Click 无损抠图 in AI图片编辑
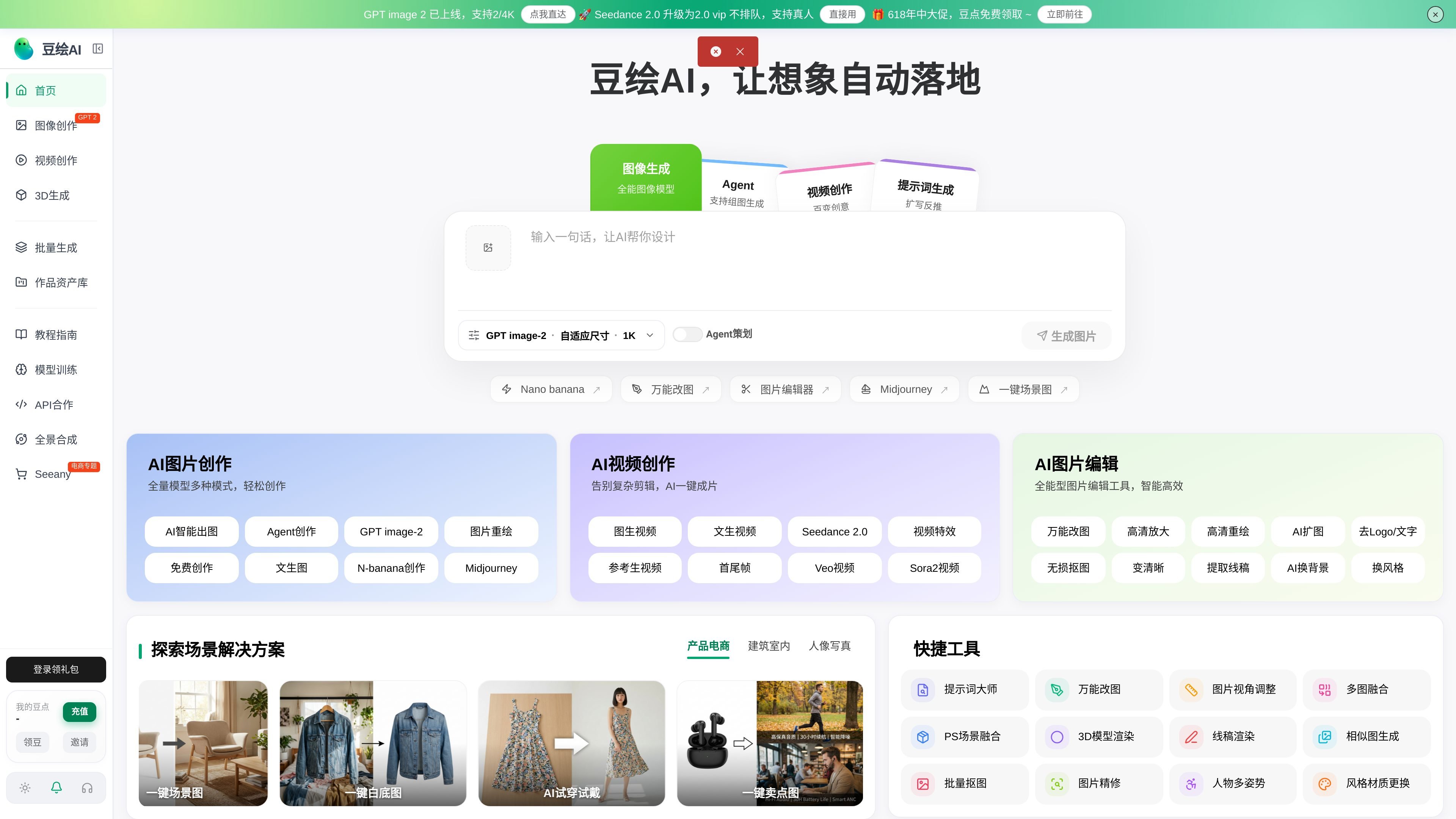The width and height of the screenshot is (1456, 819). point(1068,568)
